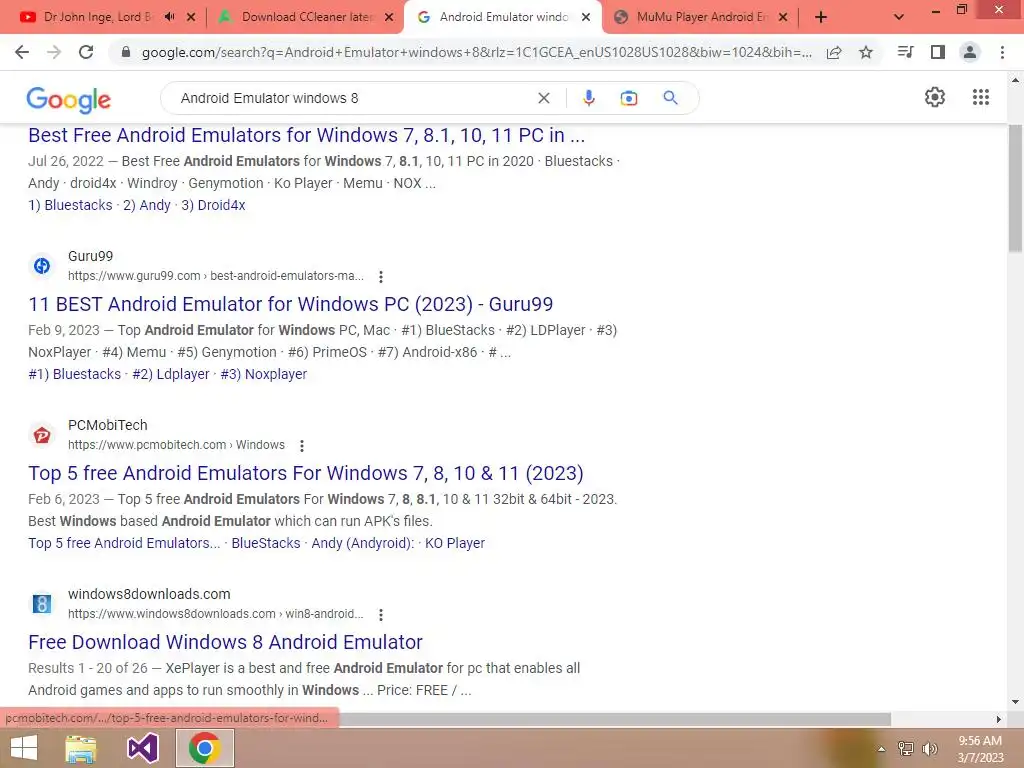Click the windows8downloads.com site favicon
Viewport: 1024px width, 768px height.
(x=42, y=604)
